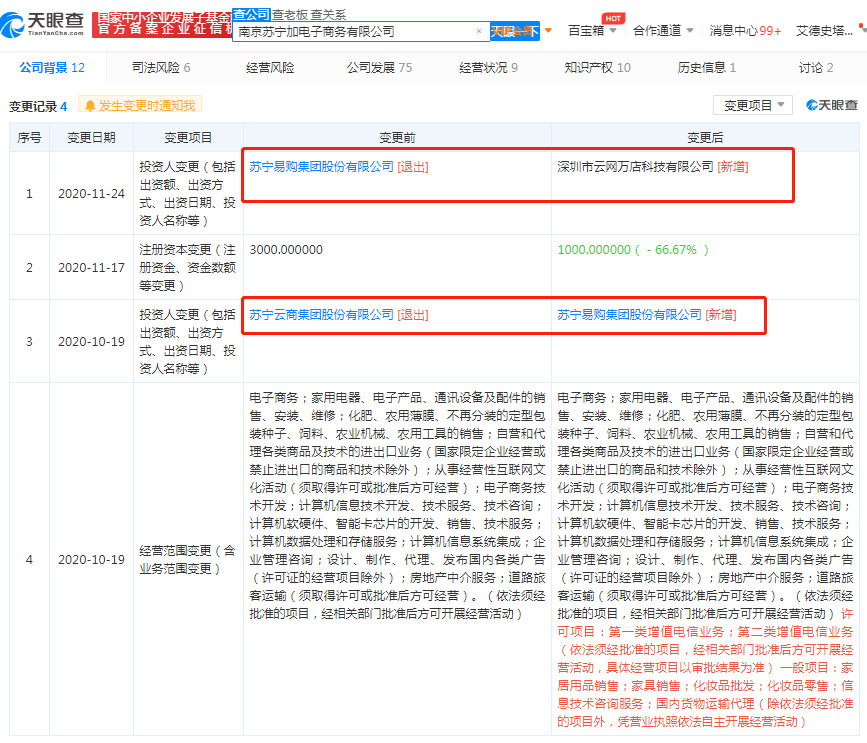Switch to 公司背景 12 tab
The width and height of the screenshot is (867, 743).
[53, 67]
